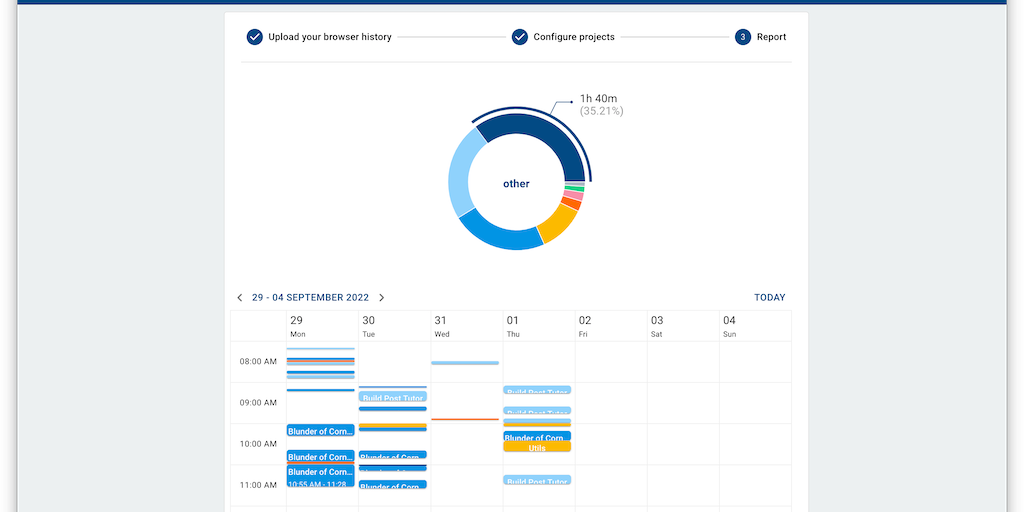The image size is (1024, 512).
Task: Jump to current date with TODAY button
Action: [x=769, y=298]
